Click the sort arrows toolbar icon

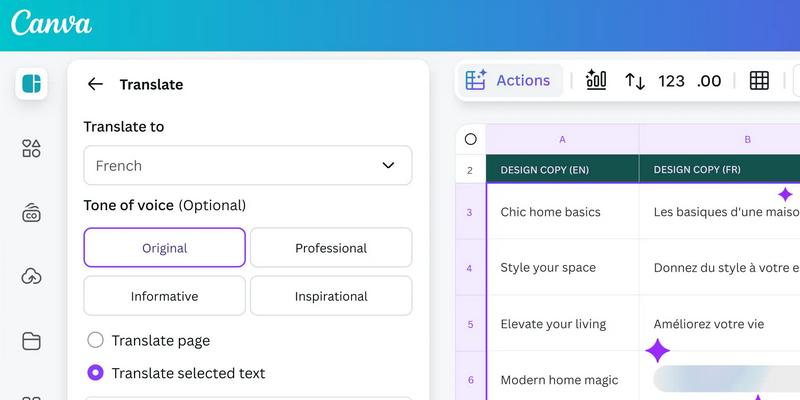coord(635,81)
